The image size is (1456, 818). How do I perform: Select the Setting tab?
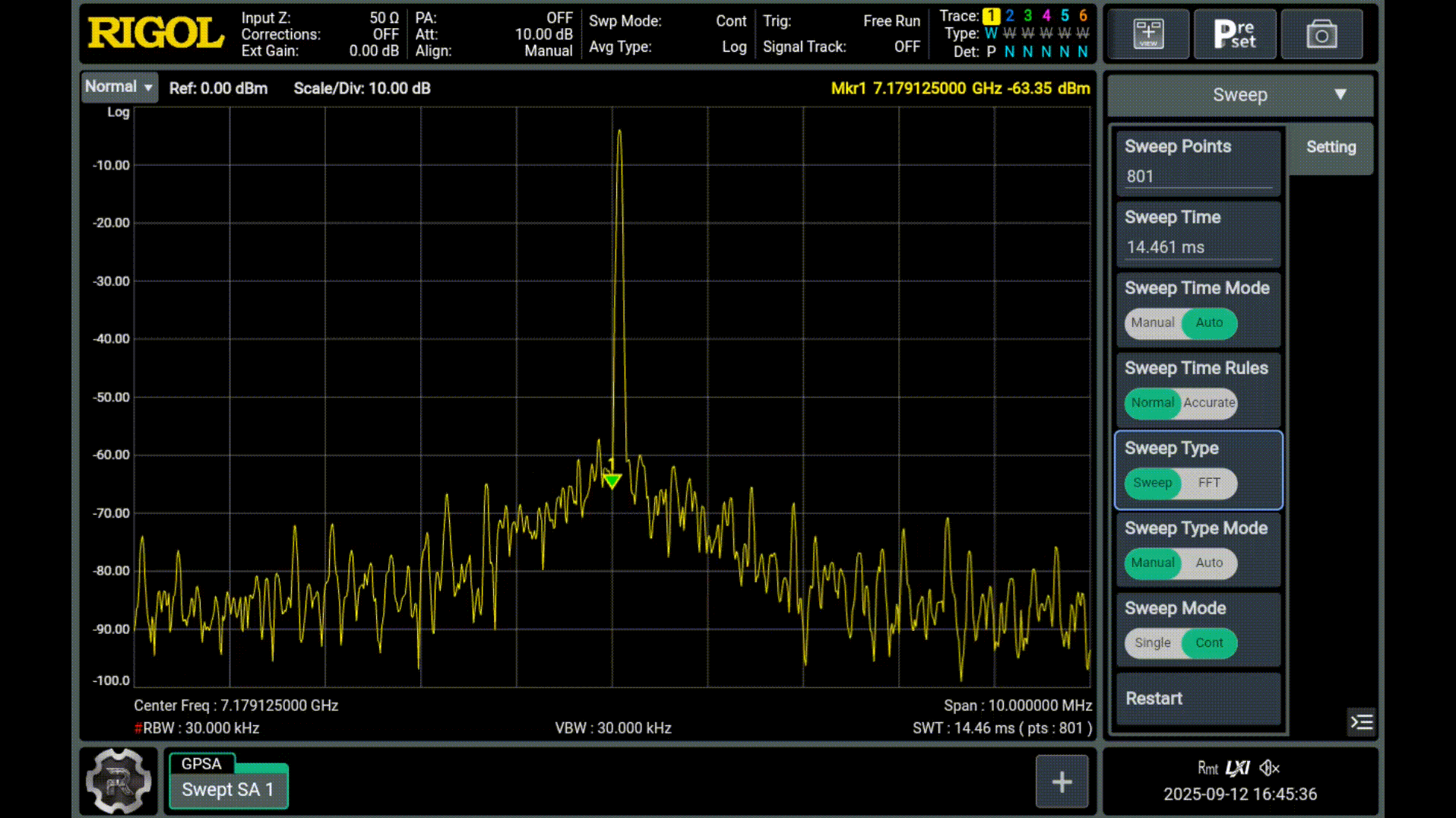point(1331,147)
